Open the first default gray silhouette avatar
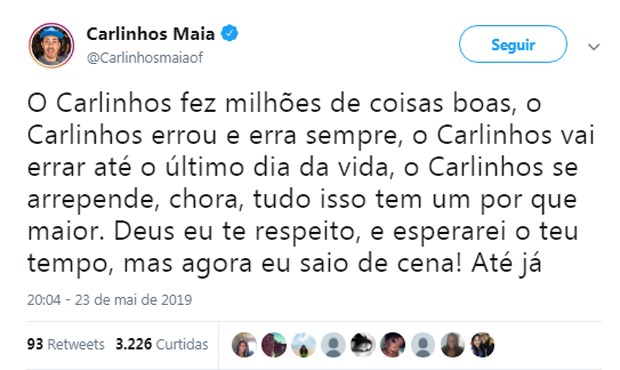This screenshot has height=370, width=620. coord(333,345)
